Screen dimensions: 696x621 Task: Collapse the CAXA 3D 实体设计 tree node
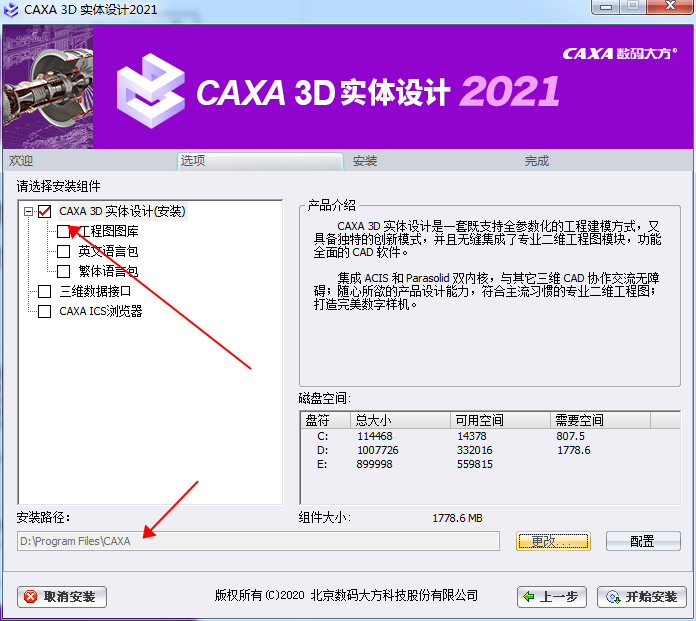click(x=28, y=211)
